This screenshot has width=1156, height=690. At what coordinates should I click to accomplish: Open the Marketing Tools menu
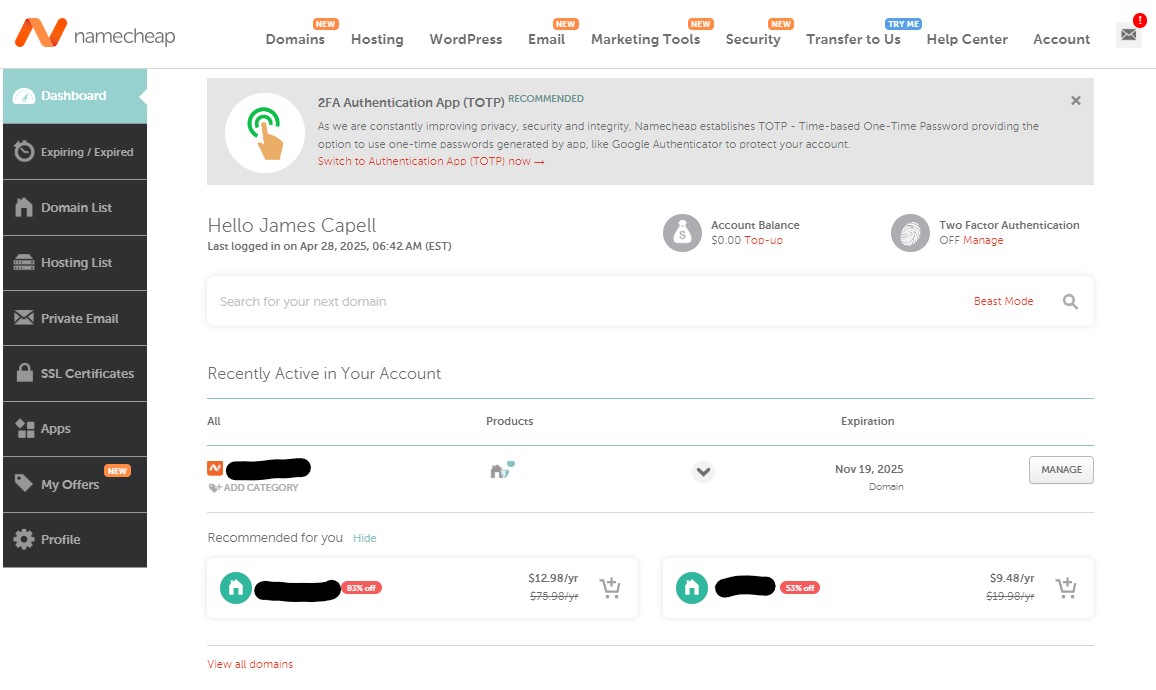(645, 39)
